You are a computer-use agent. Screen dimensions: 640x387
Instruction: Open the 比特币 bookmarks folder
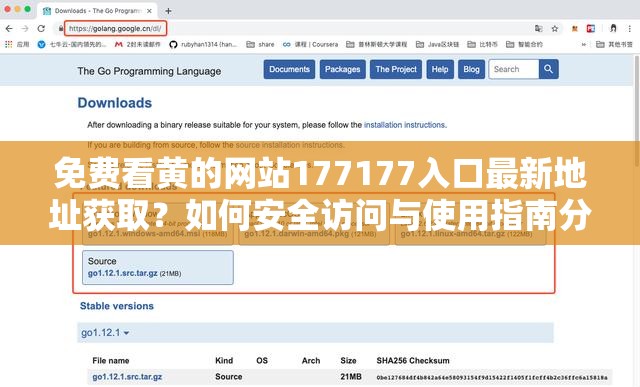(x=482, y=44)
